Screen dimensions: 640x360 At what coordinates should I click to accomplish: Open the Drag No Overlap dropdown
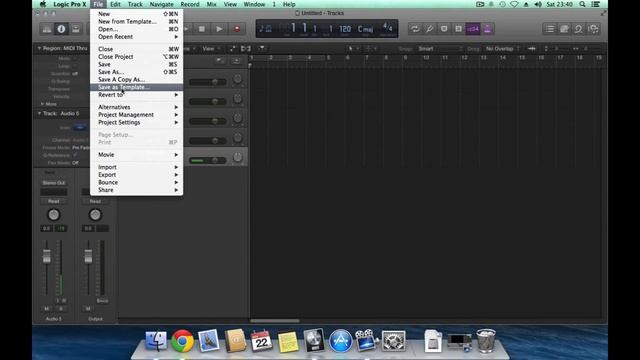coord(502,49)
